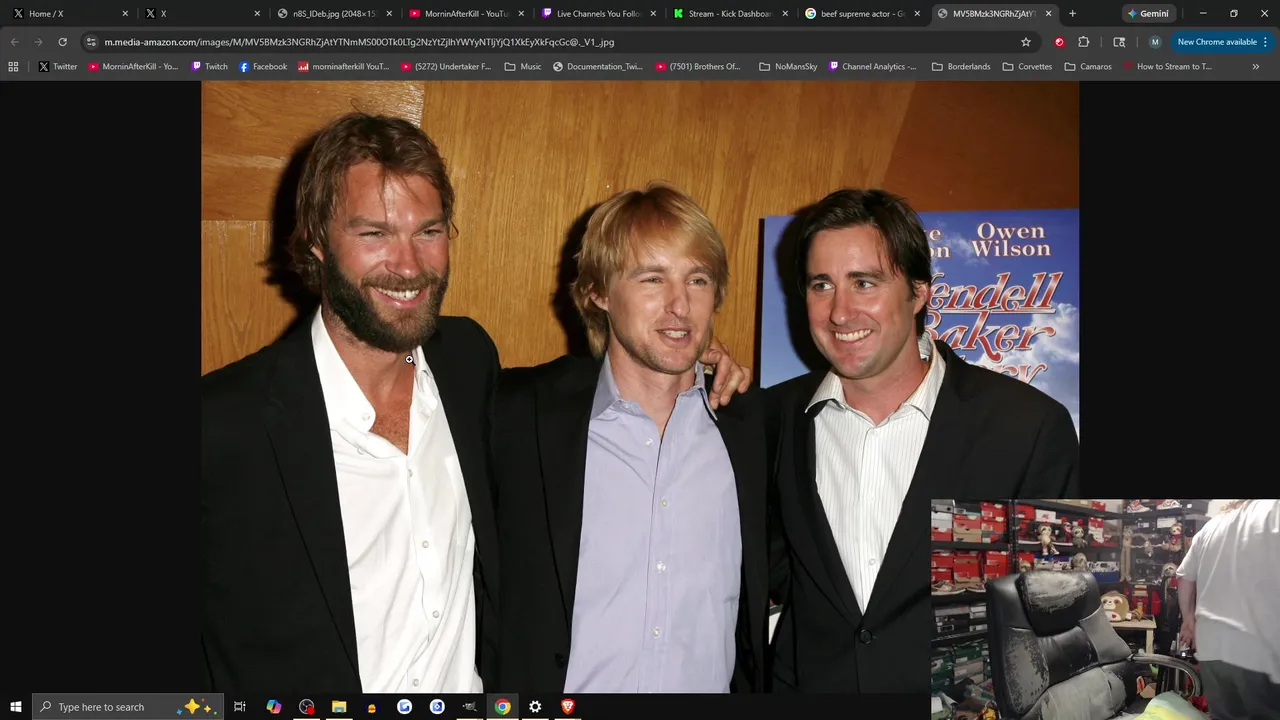
Task: Expand the Music bookmarks folder
Action: point(523,67)
